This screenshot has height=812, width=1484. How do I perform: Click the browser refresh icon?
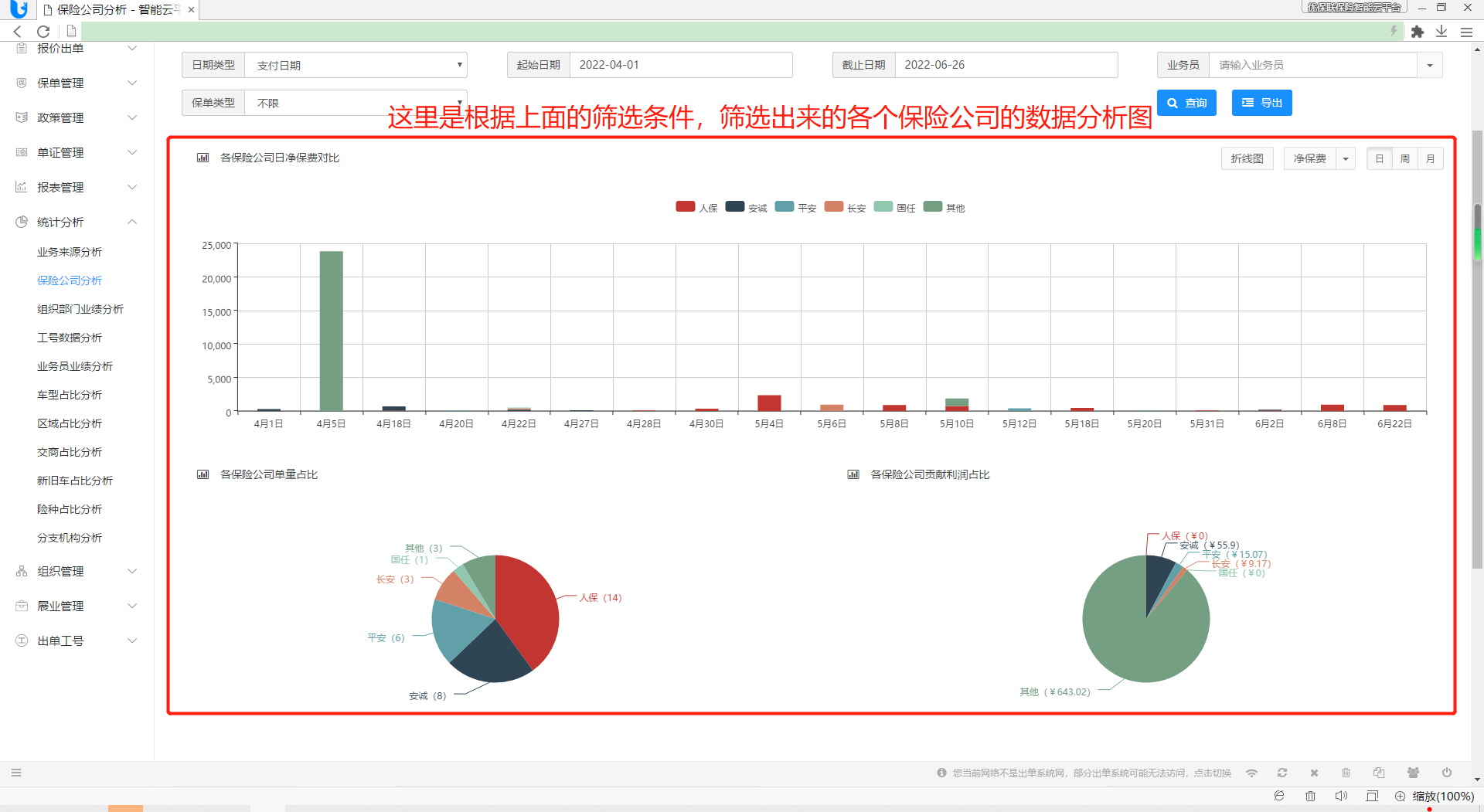pos(43,32)
